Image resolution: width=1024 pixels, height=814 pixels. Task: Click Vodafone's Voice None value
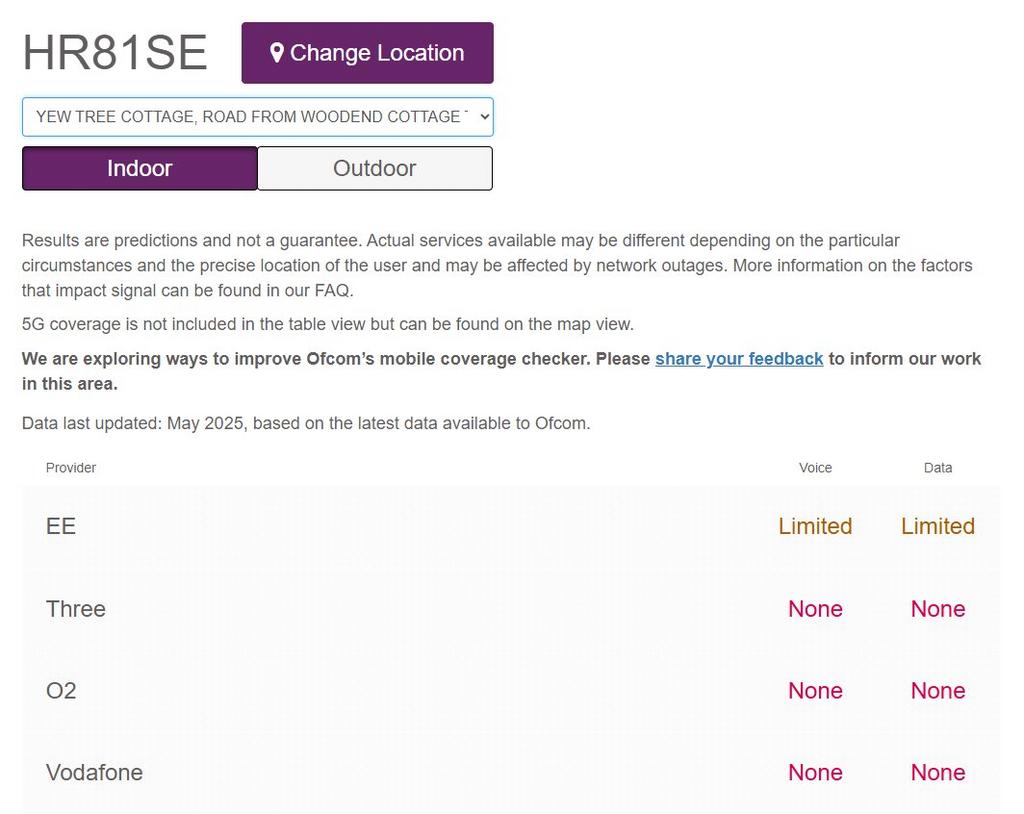pyautogui.click(x=815, y=772)
